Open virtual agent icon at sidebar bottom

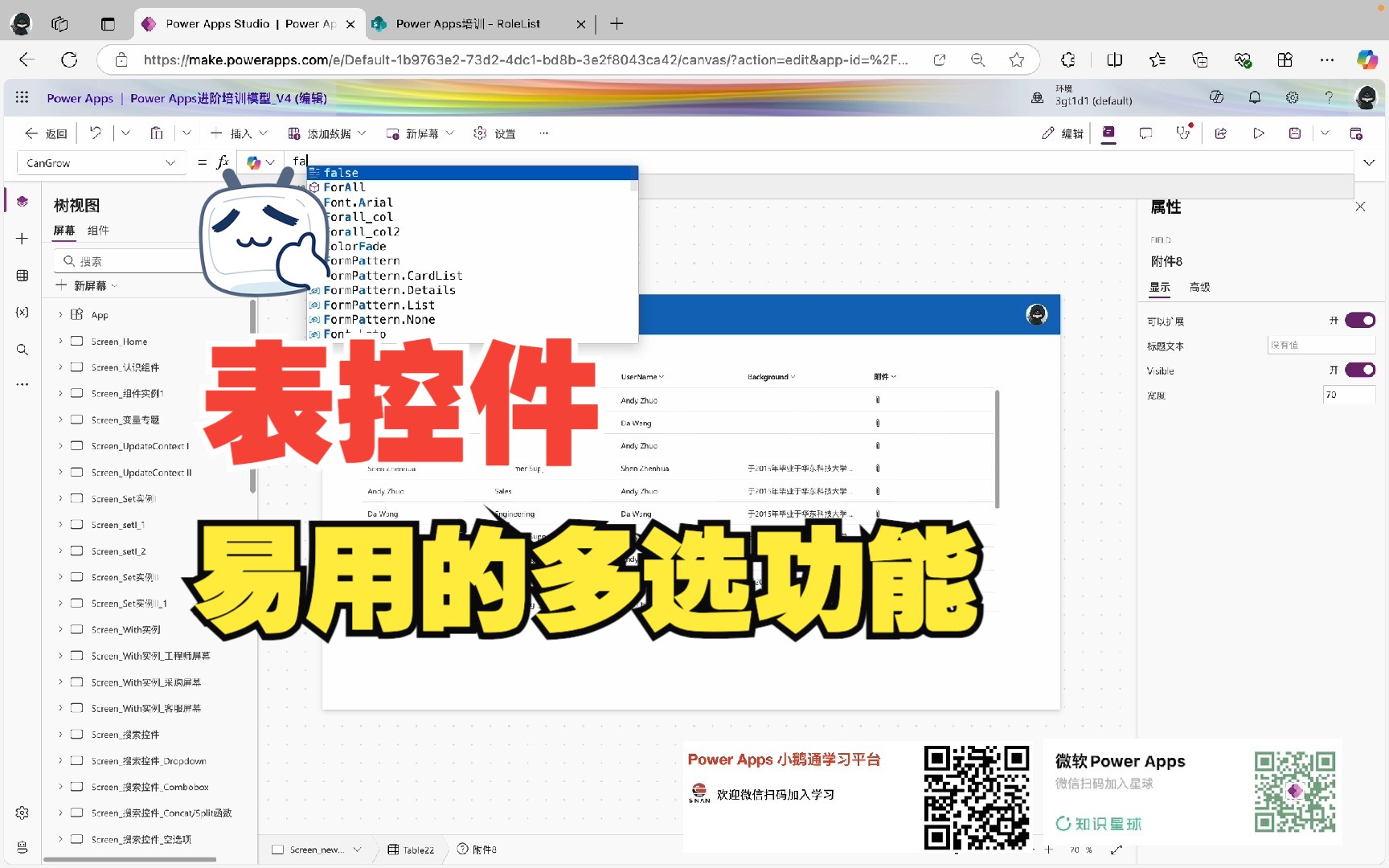point(23,847)
